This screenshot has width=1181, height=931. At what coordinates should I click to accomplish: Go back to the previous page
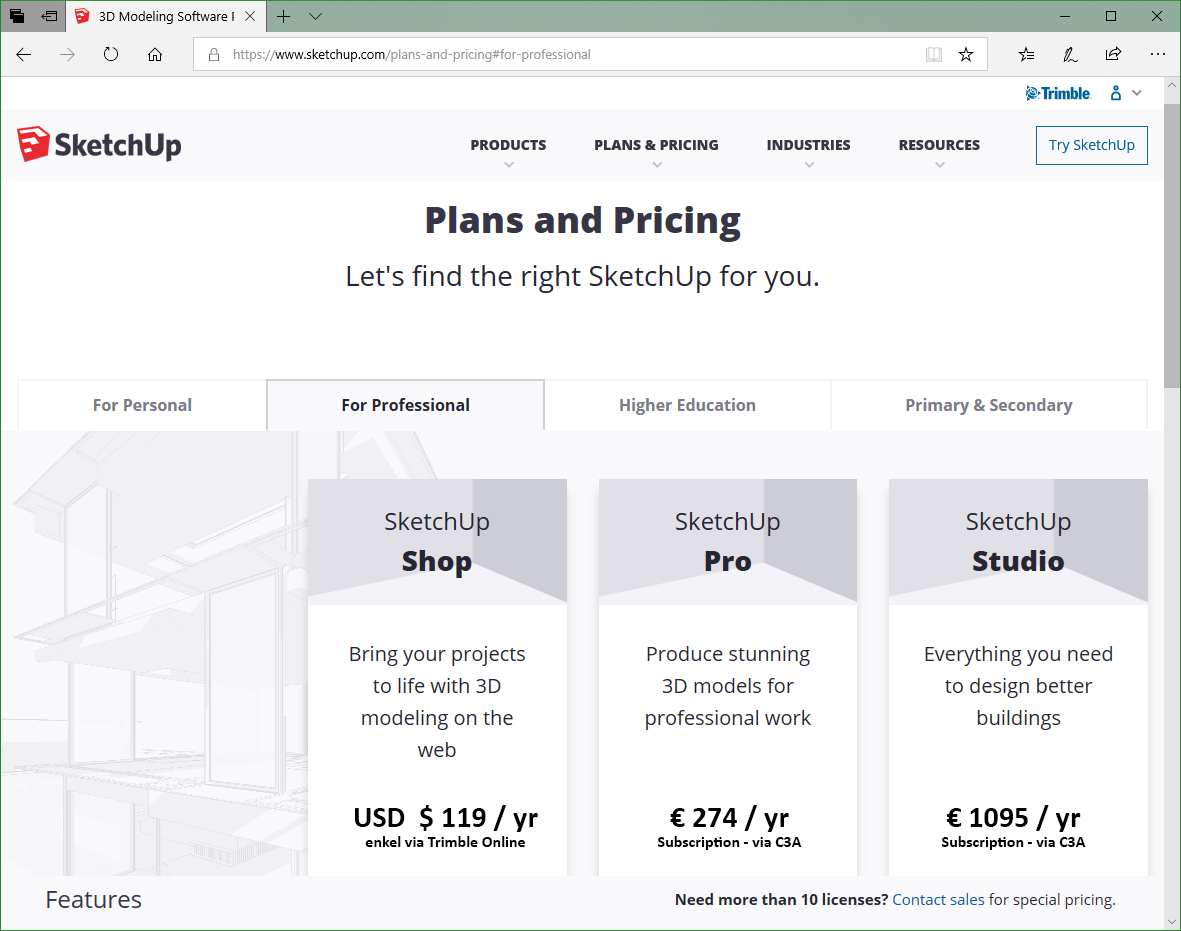coord(24,54)
